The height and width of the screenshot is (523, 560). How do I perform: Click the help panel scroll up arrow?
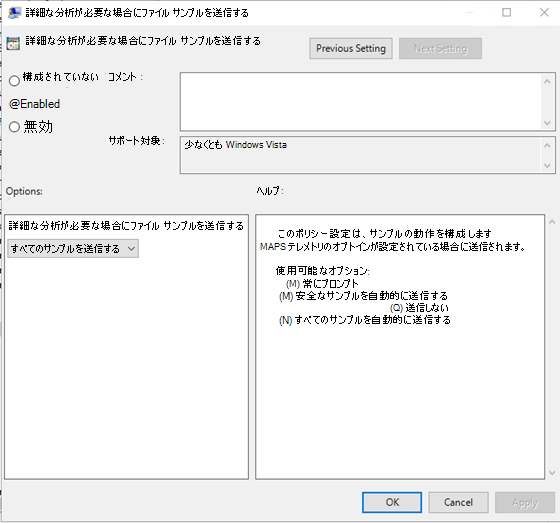pyautogui.click(x=552, y=222)
